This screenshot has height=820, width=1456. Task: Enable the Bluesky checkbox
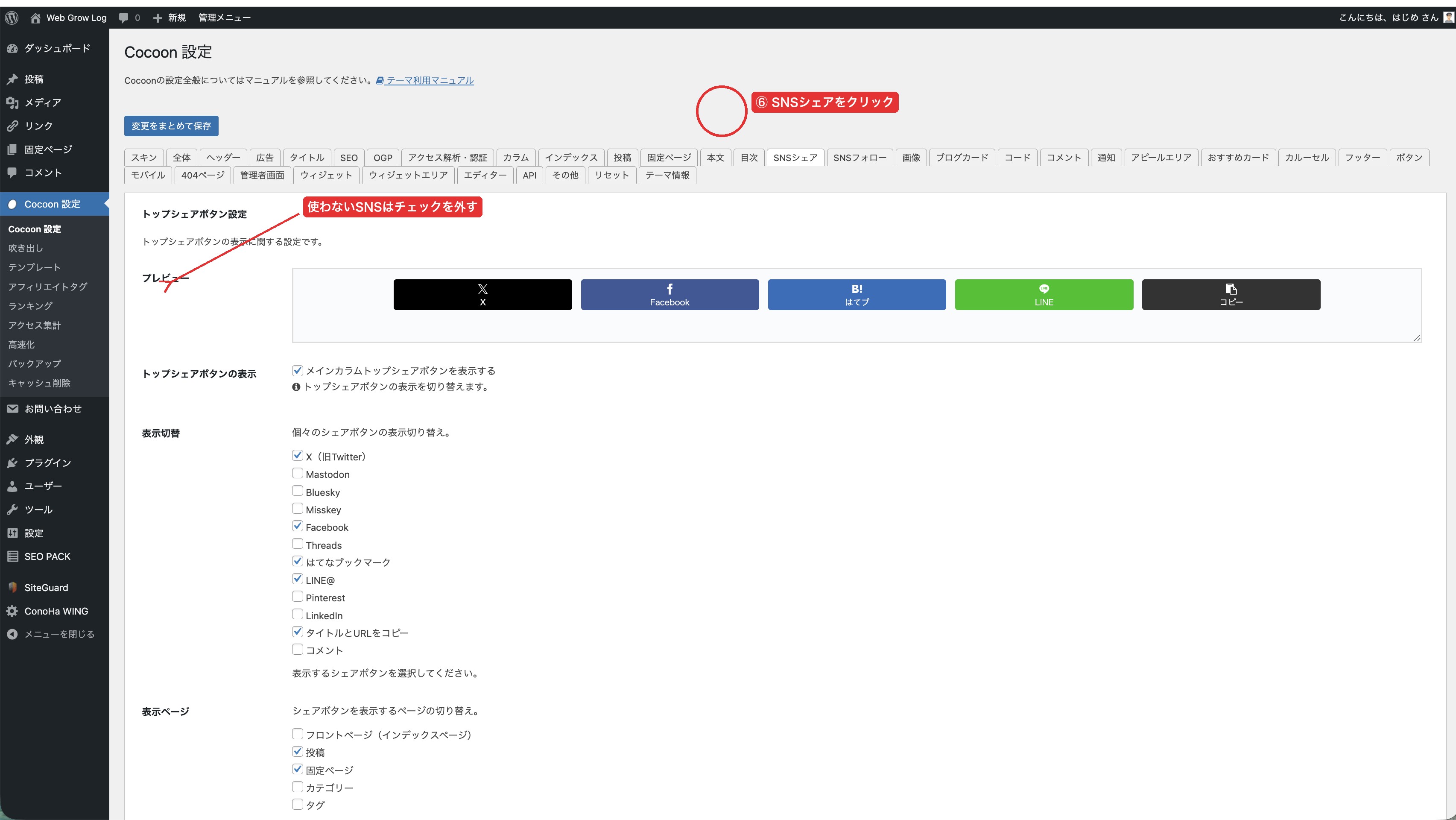coord(297,491)
